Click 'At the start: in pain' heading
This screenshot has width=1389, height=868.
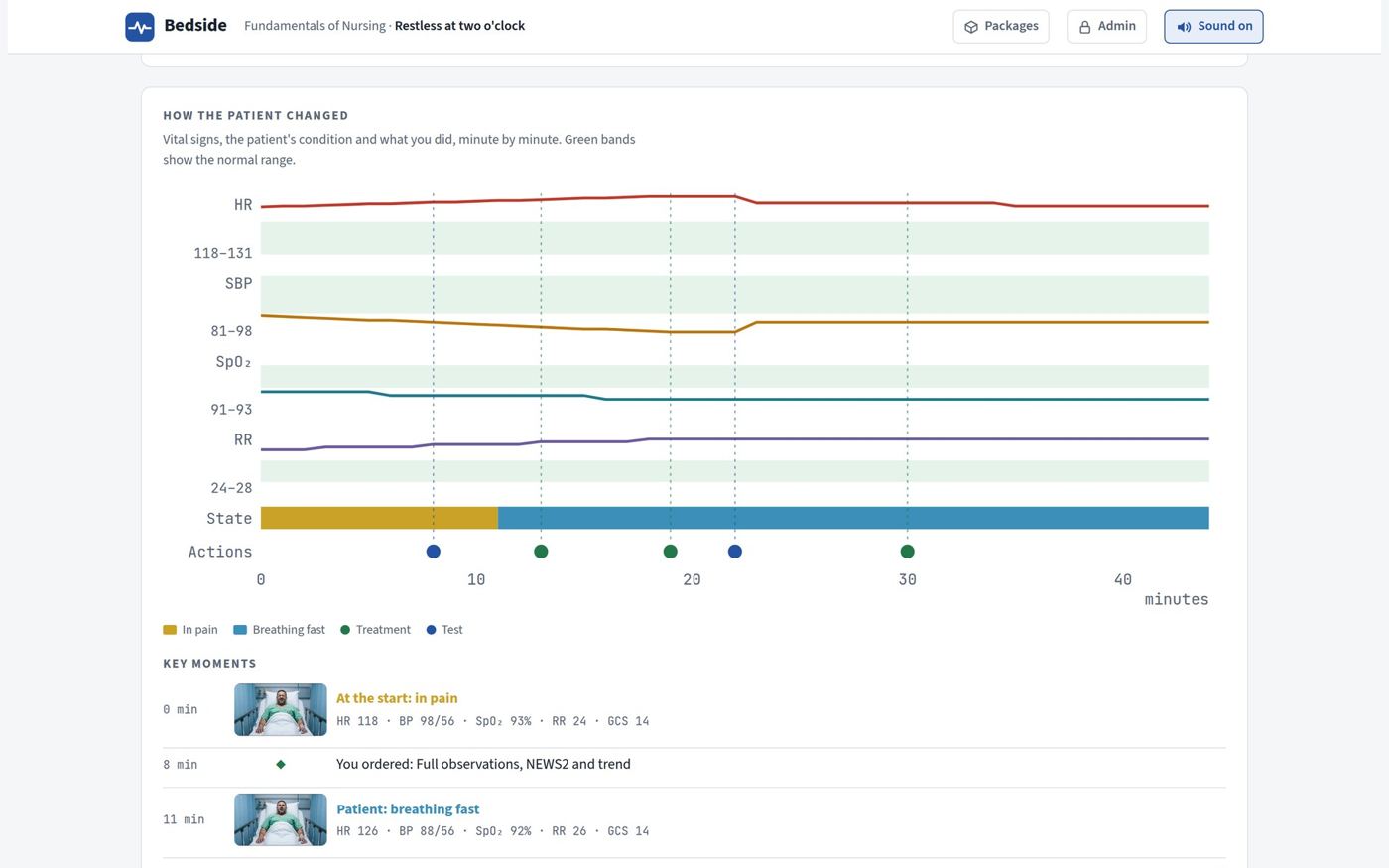397,698
